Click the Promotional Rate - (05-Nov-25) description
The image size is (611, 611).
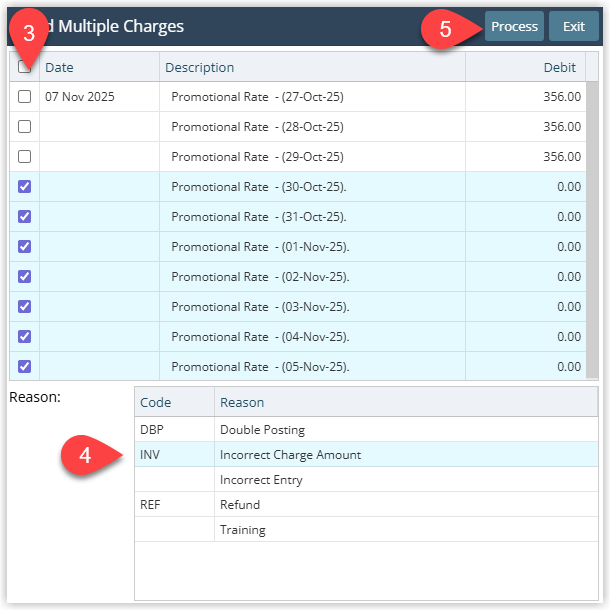260,366
